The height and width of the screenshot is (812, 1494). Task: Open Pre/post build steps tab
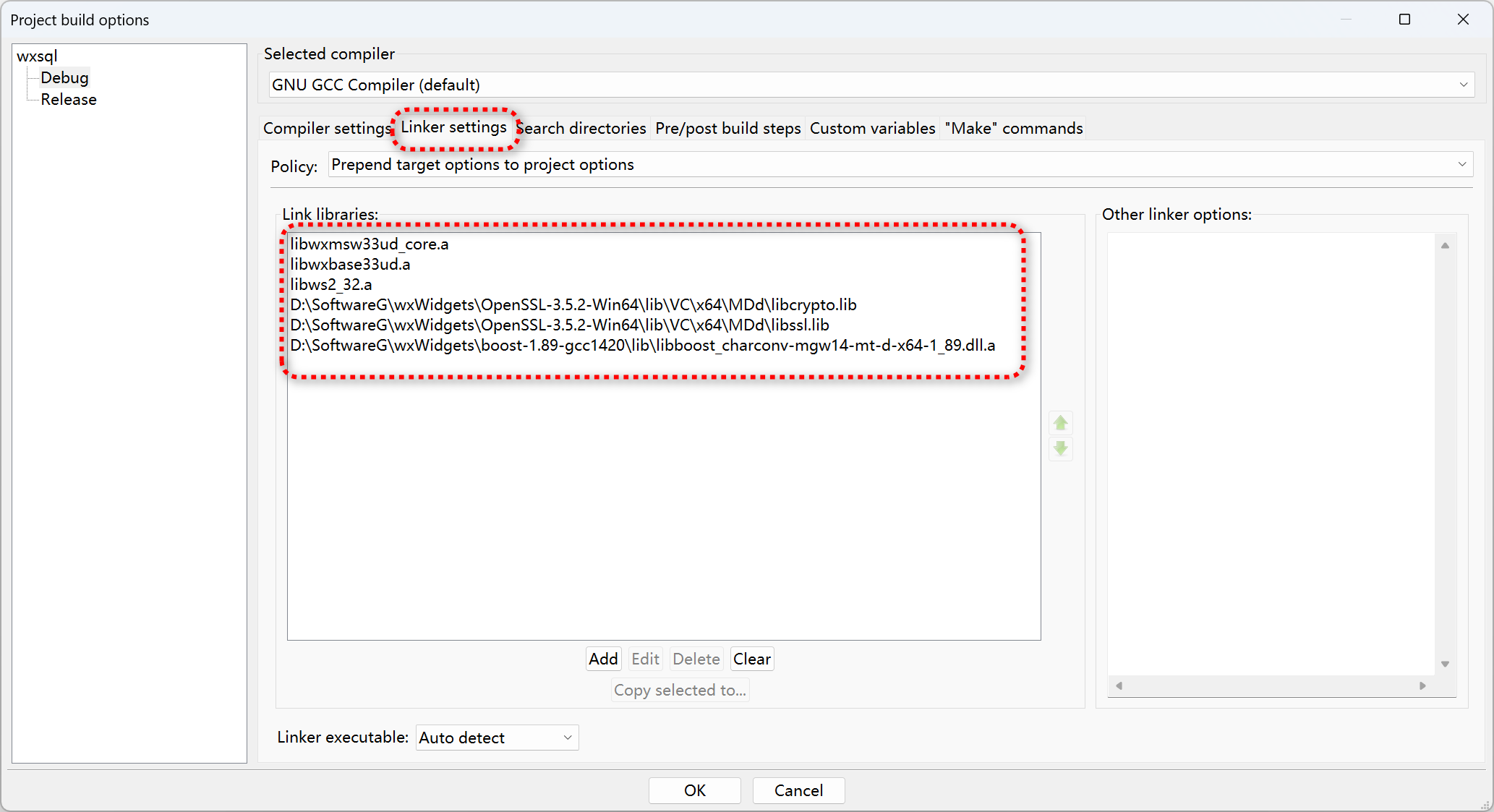727,128
